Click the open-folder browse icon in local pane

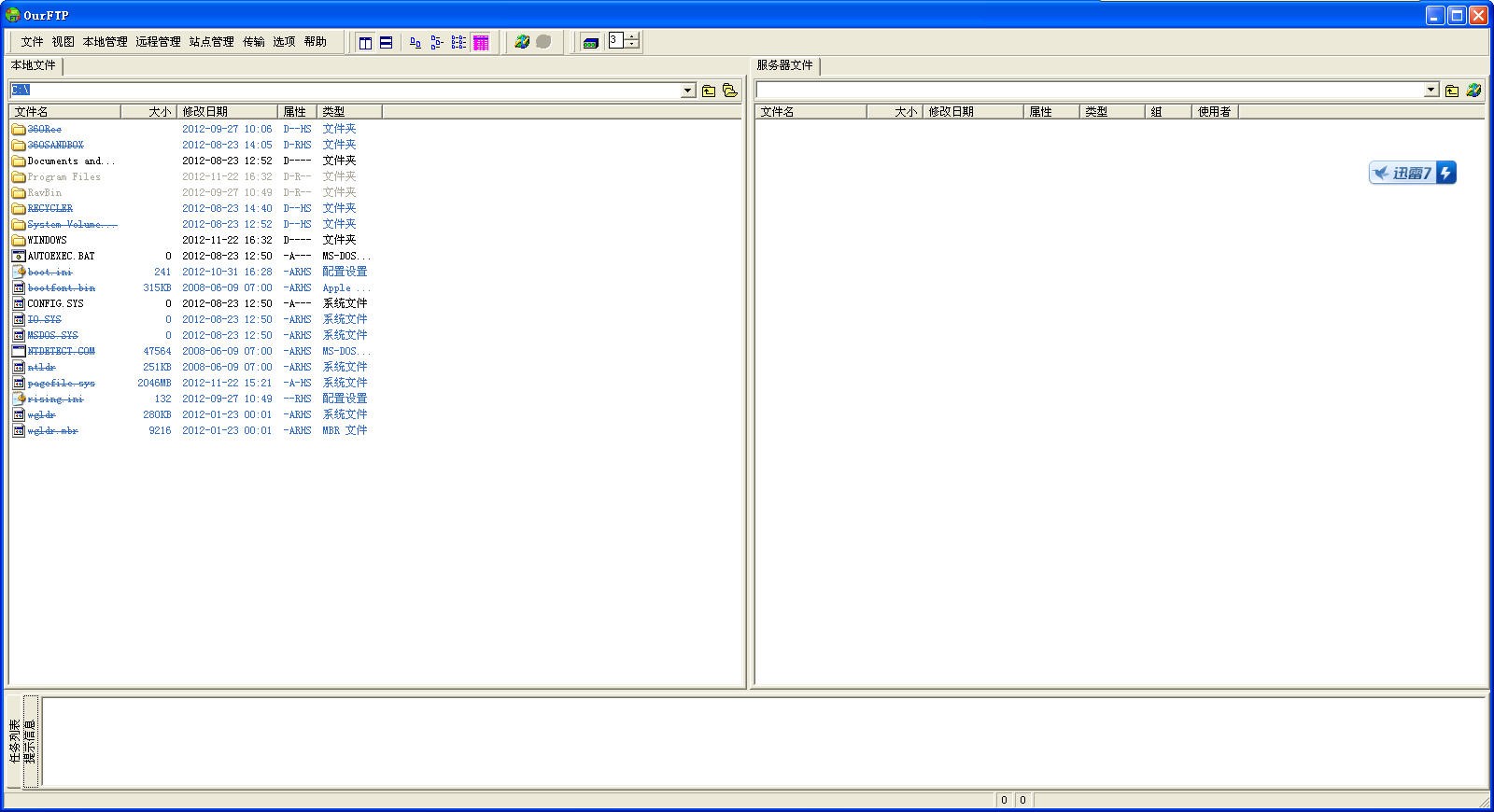click(730, 91)
